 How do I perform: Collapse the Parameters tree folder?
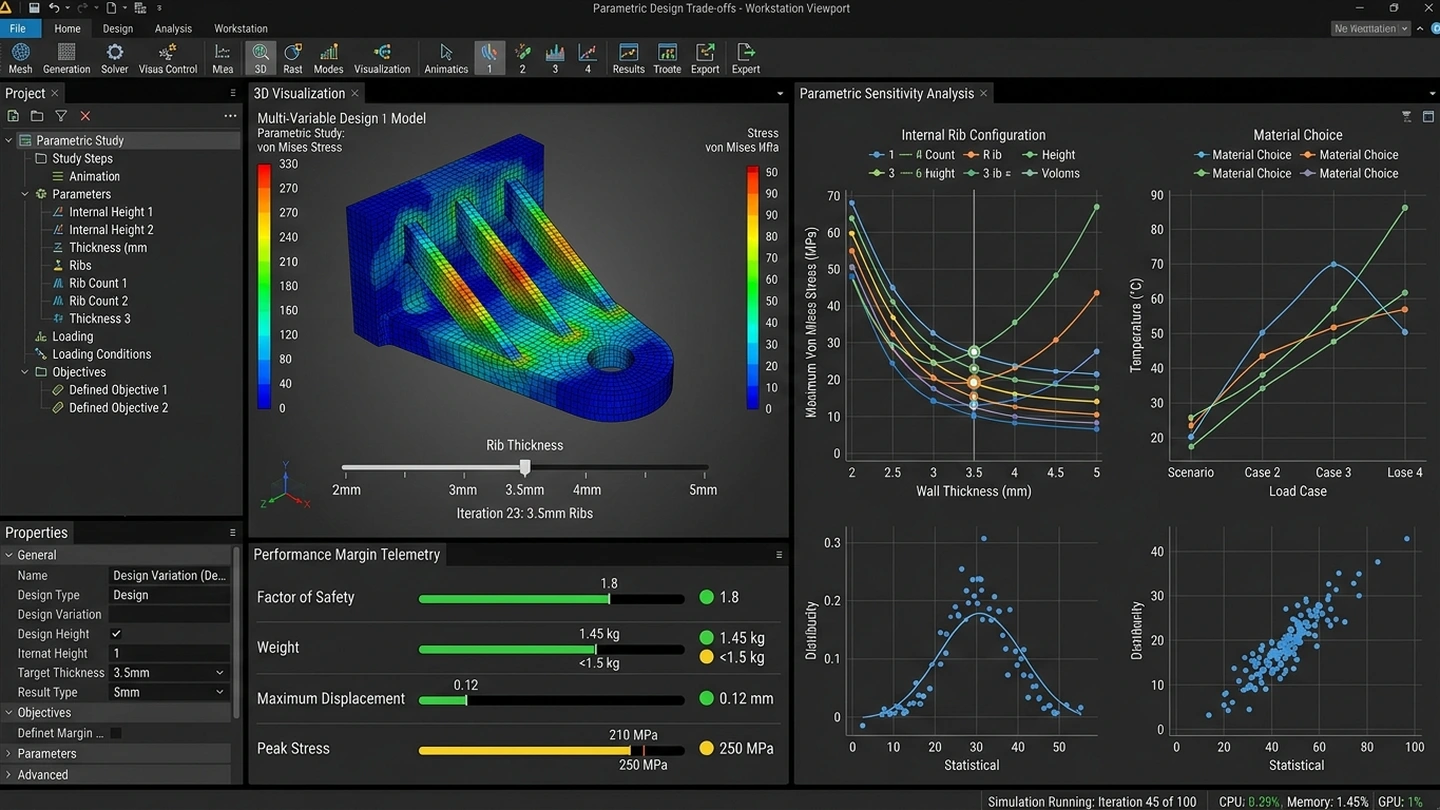coord(25,194)
